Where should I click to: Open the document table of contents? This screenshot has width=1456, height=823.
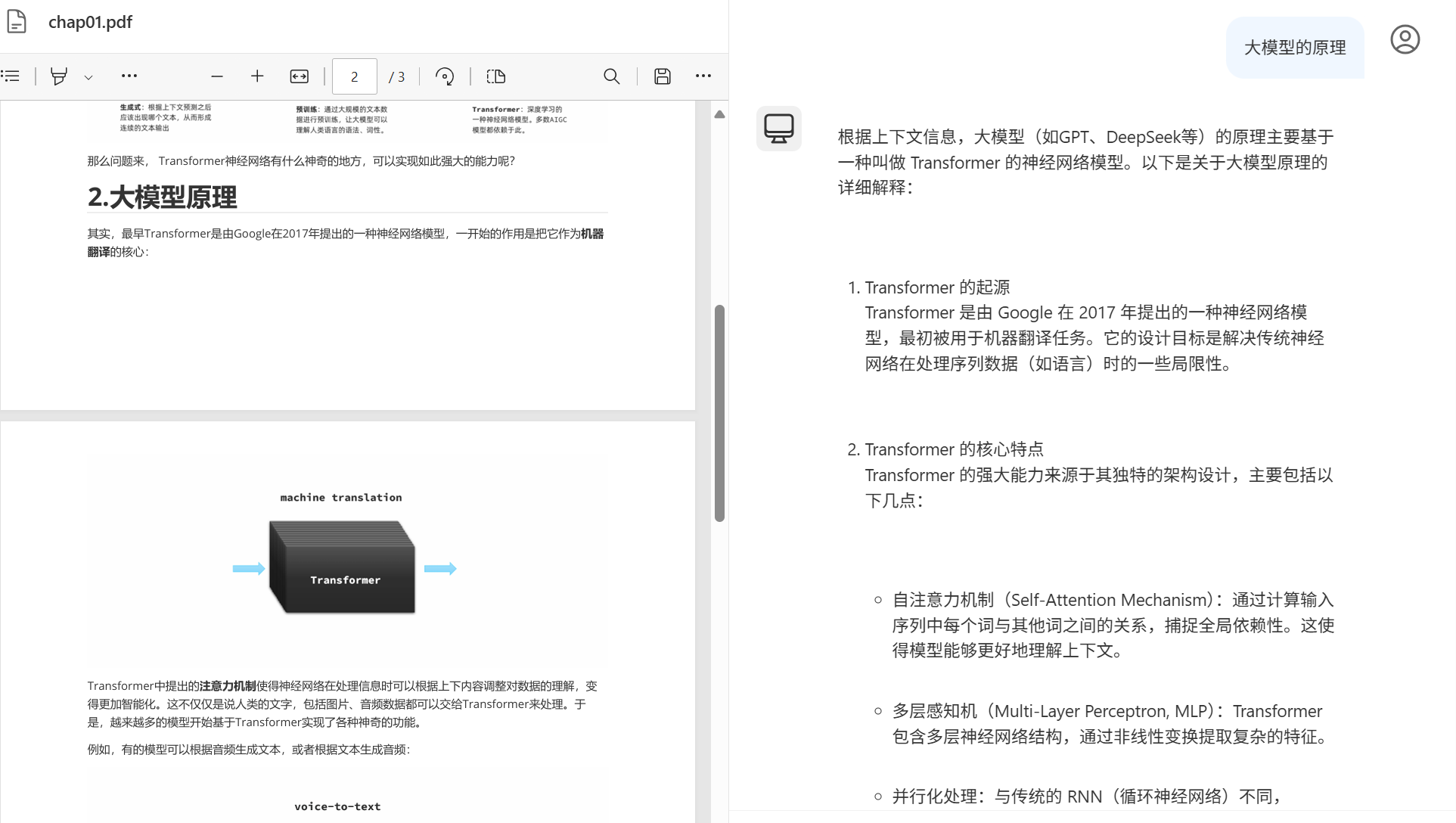(x=11, y=76)
